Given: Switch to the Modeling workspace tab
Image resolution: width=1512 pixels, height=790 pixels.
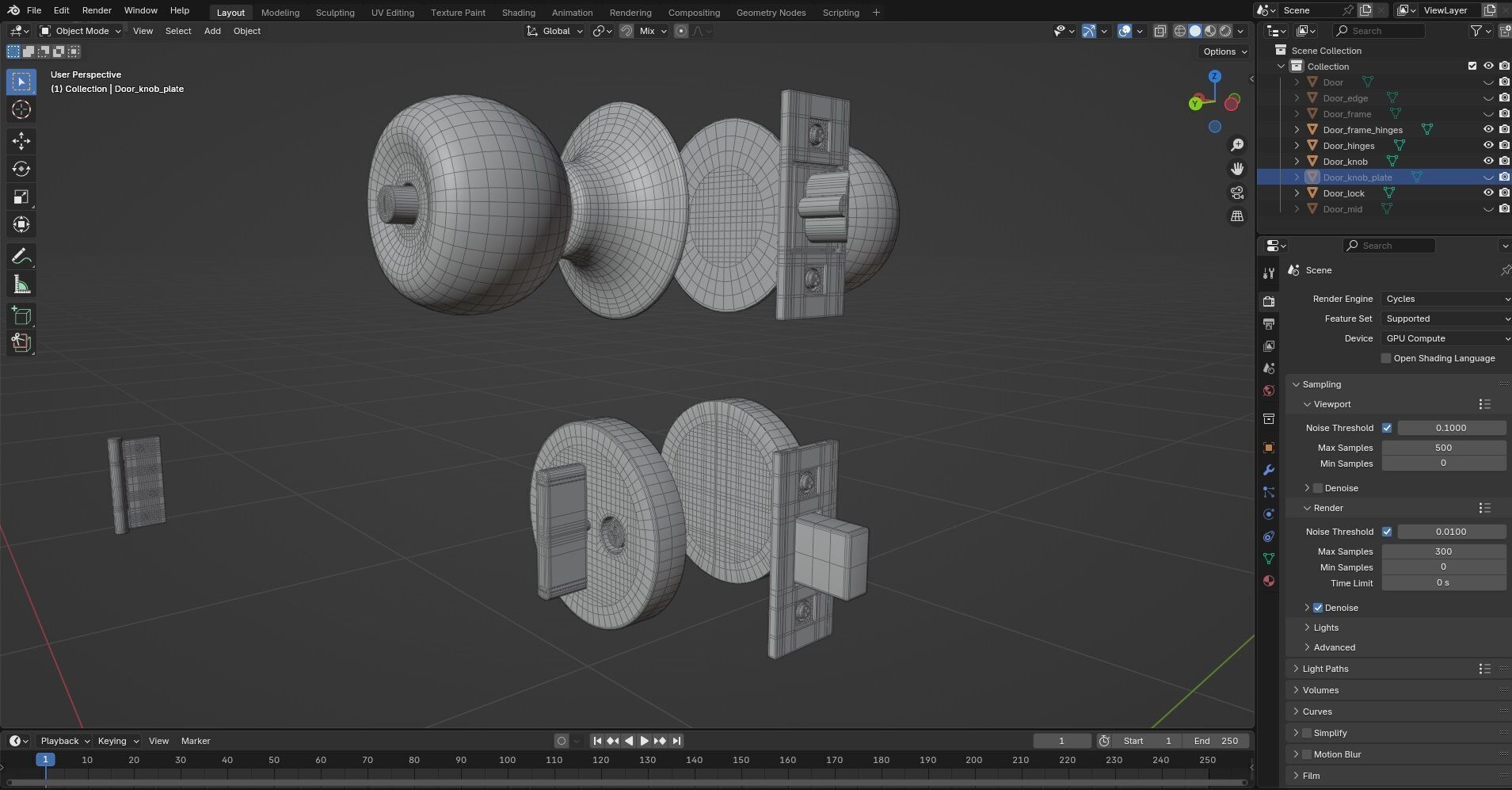Looking at the screenshot, I should pos(280,13).
